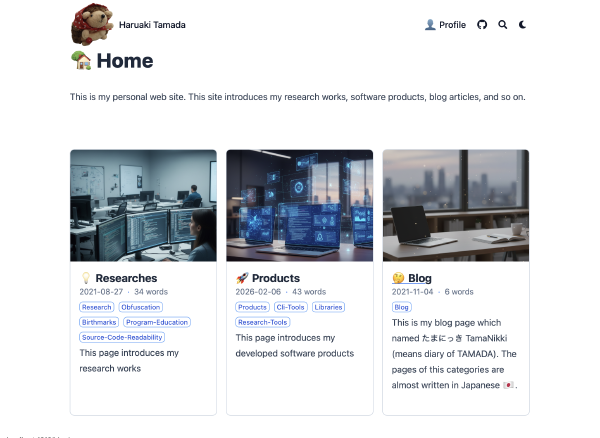Go to Haruaki Tamada site title
Screen dimensions: 600x438
(152, 25)
